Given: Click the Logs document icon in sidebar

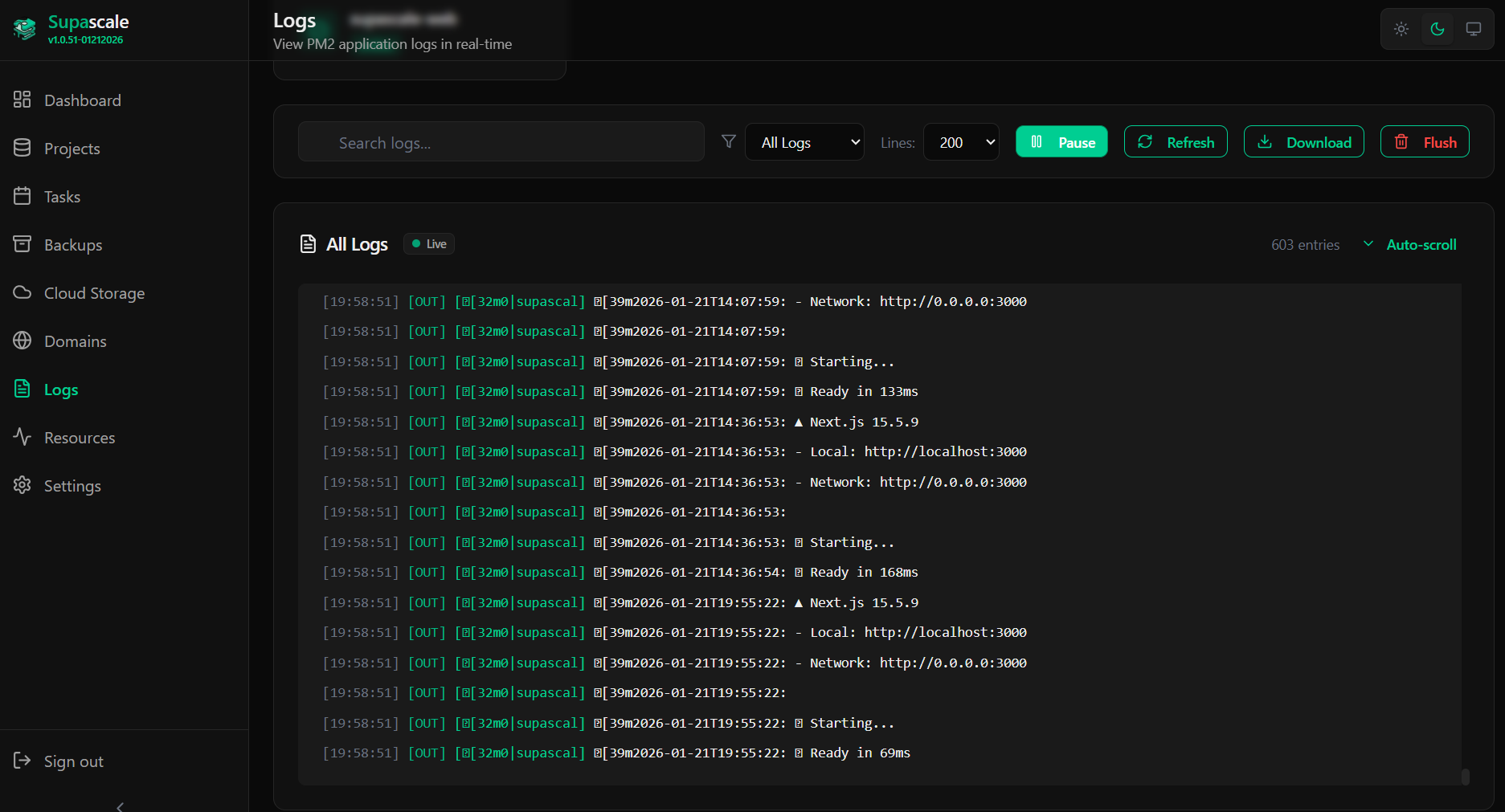Looking at the screenshot, I should click(22, 389).
